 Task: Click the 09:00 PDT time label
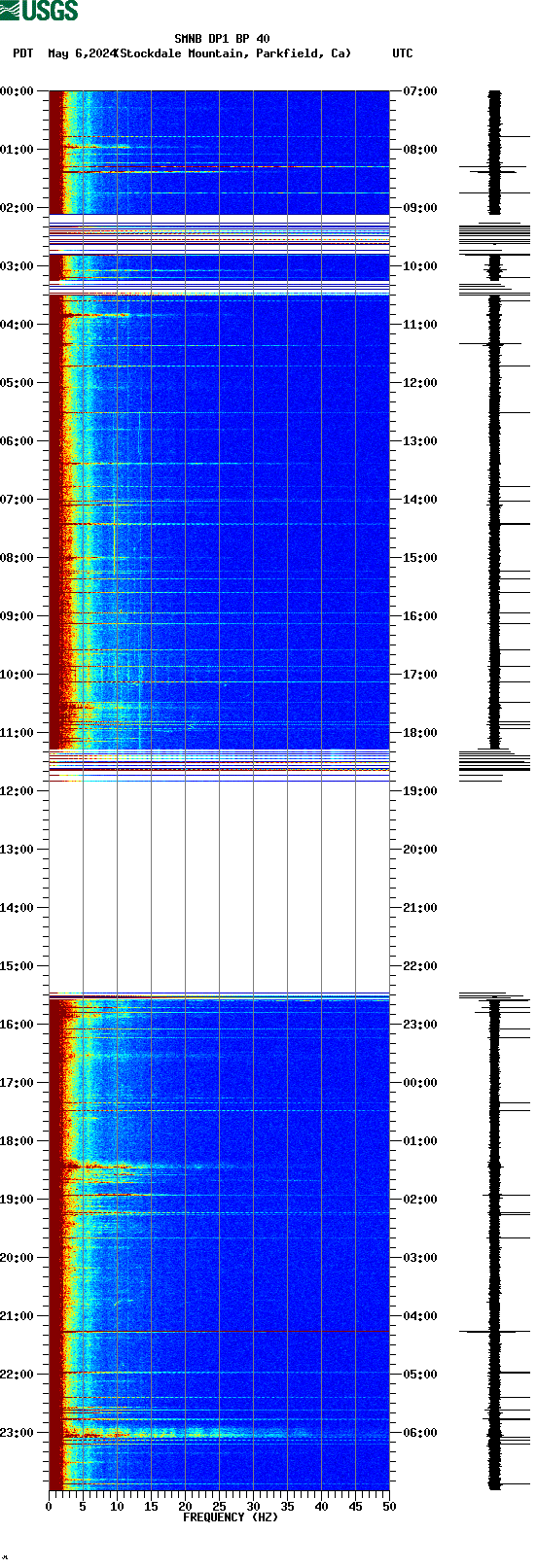tap(18, 616)
